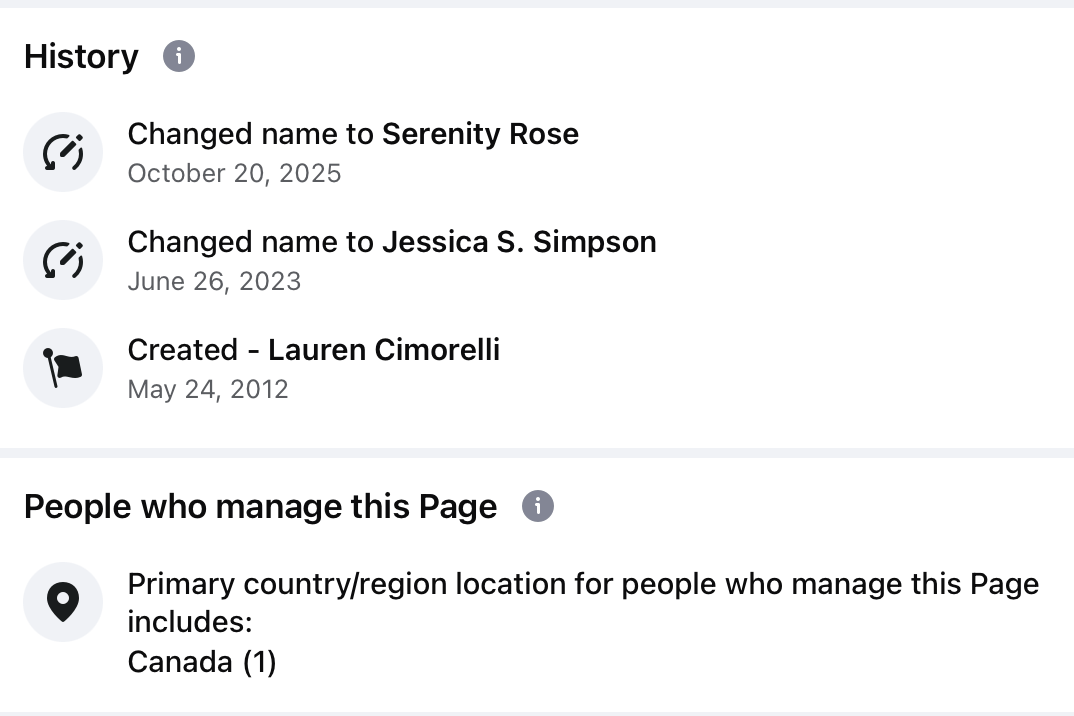The height and width of the screenshot is (716, 1074).
Task: Click the flag icon for page creation
Action: click(63, 368)
